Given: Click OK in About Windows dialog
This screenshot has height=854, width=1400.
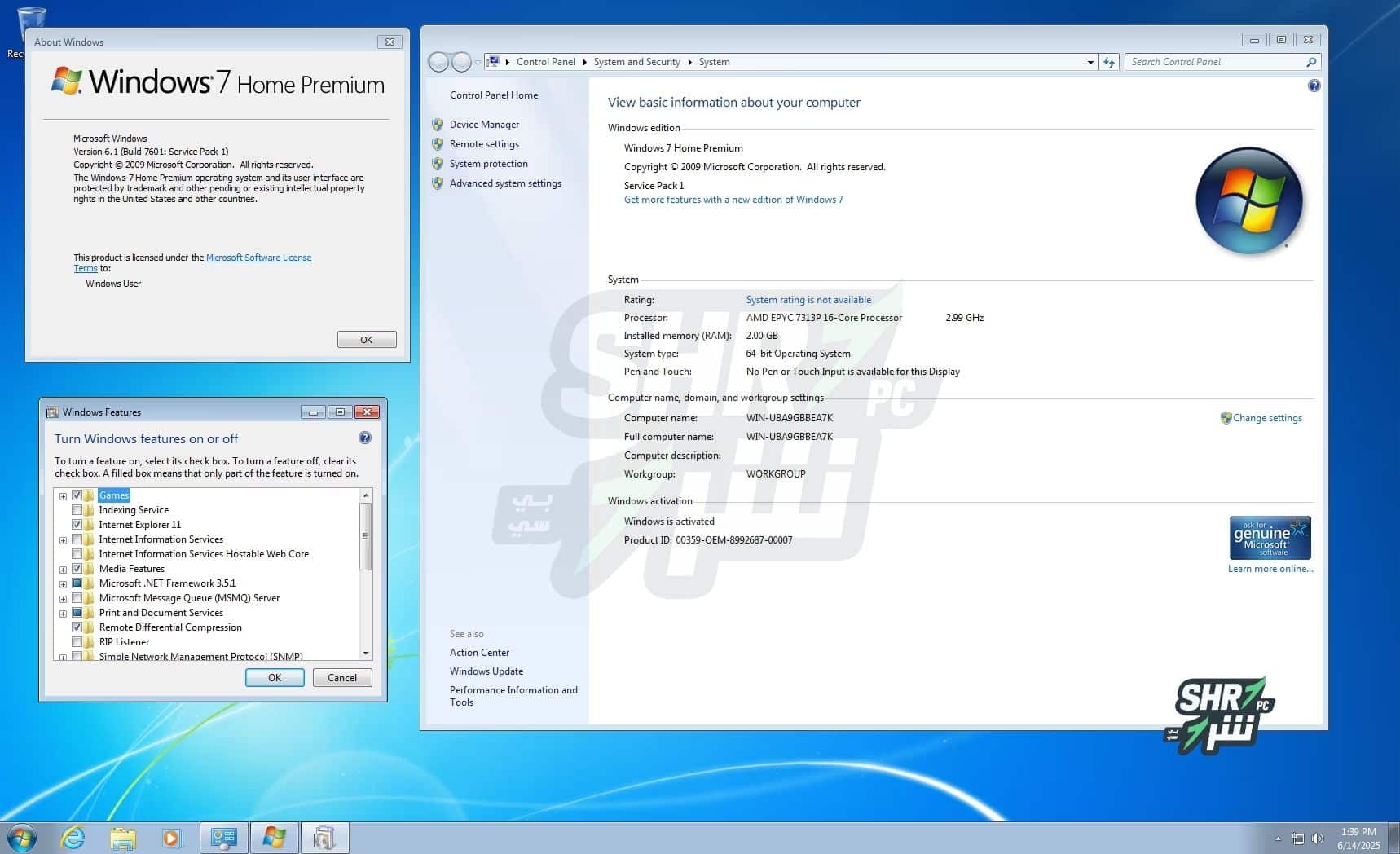Looking at the screenshot, I should coord(367,340).
